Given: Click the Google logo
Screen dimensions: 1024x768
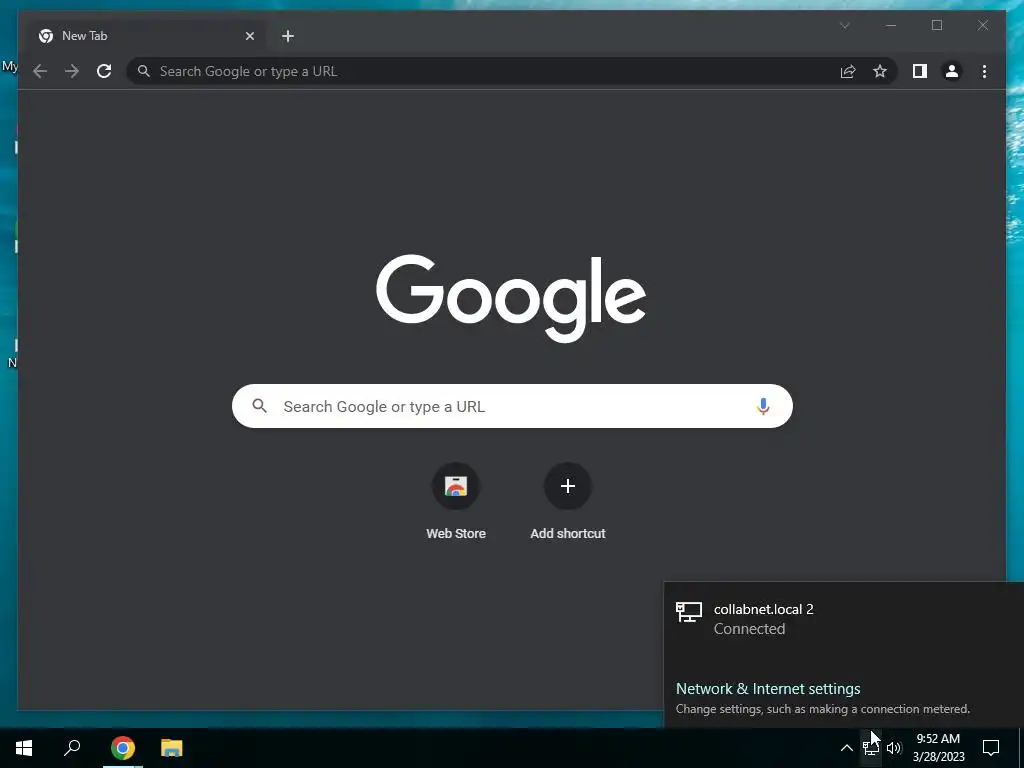Looking at the screenshot, I should click(x=511, y=298).
